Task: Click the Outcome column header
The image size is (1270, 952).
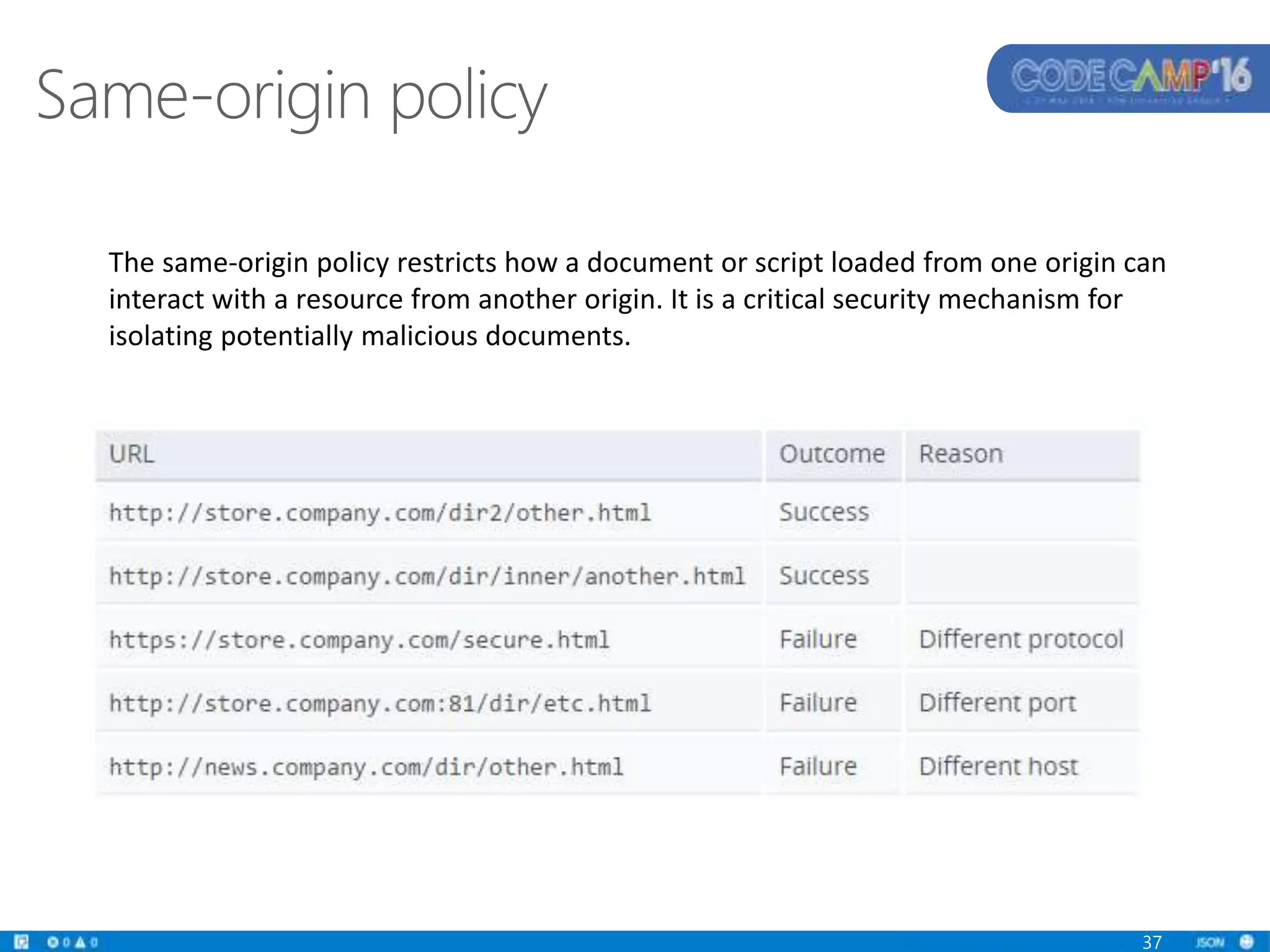Action: coord(833,454)
